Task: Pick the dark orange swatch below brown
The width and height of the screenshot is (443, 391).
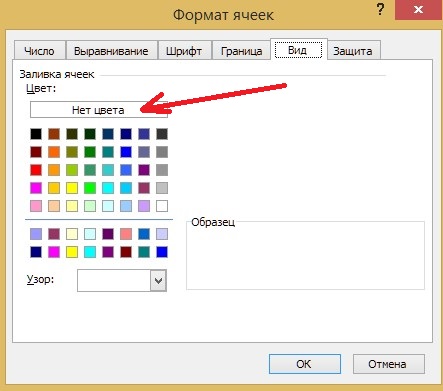Action: point(54,152)
